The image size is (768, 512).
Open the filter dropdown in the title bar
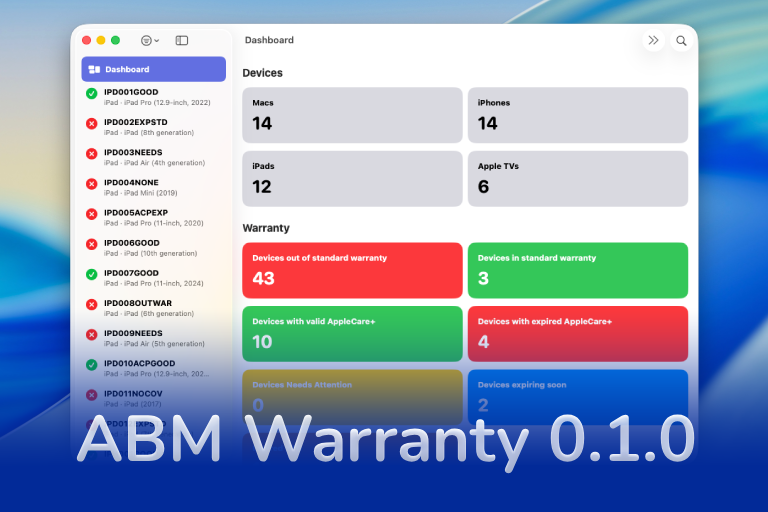tap(150, 41)
